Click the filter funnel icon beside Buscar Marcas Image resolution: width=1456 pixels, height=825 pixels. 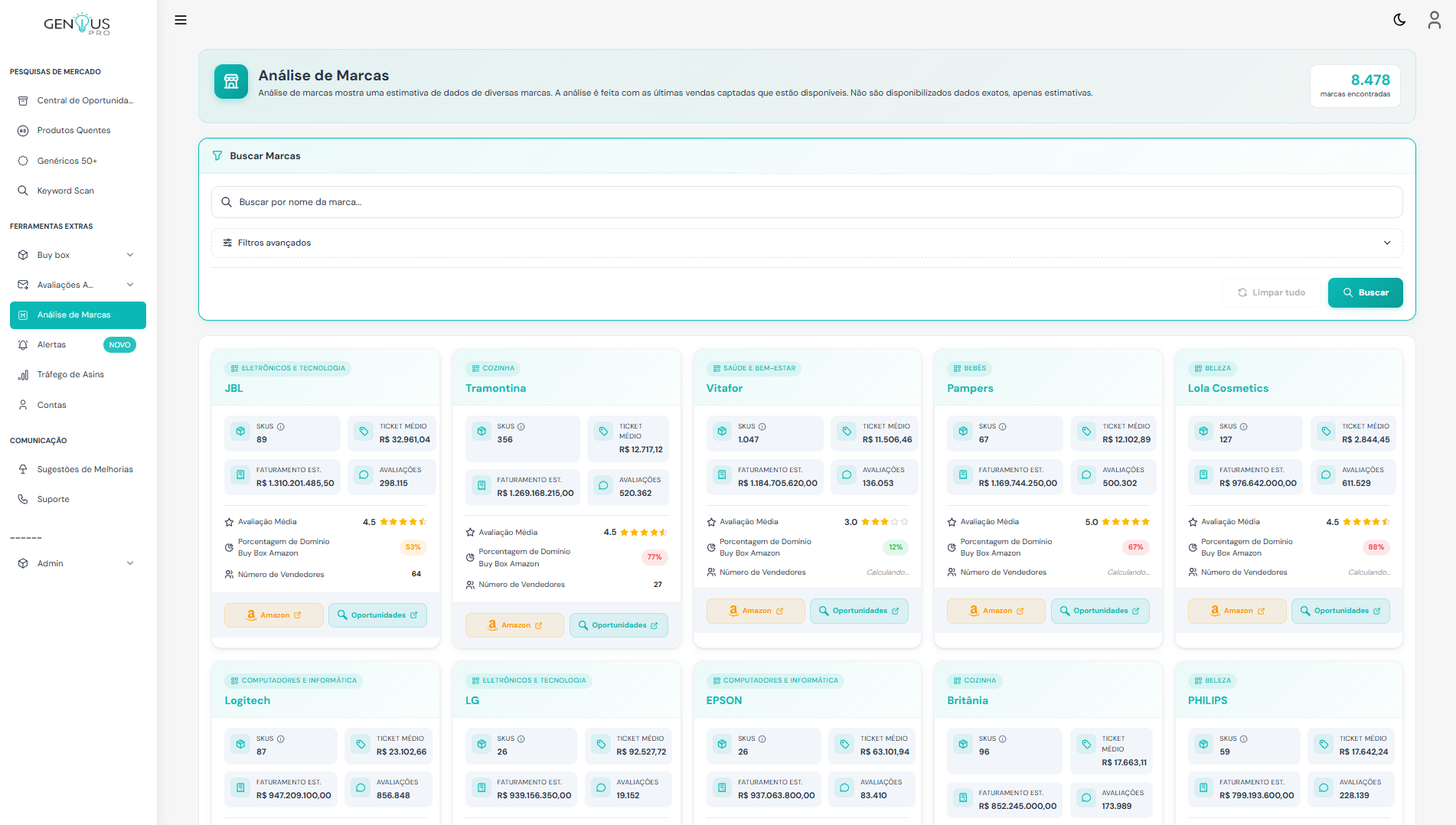click(x=217, y=156)
